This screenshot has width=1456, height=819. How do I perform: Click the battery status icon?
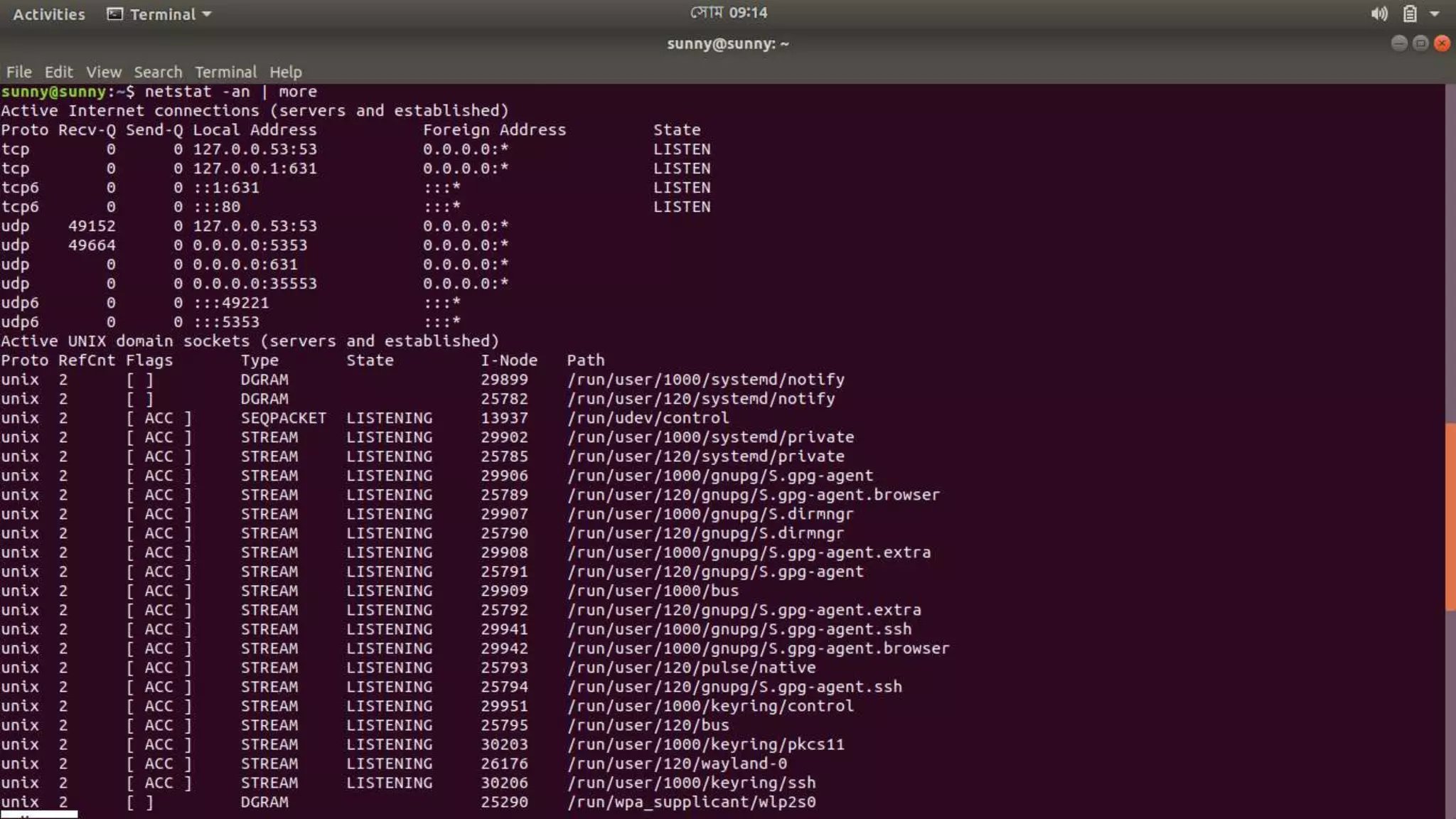(1410, 14)
